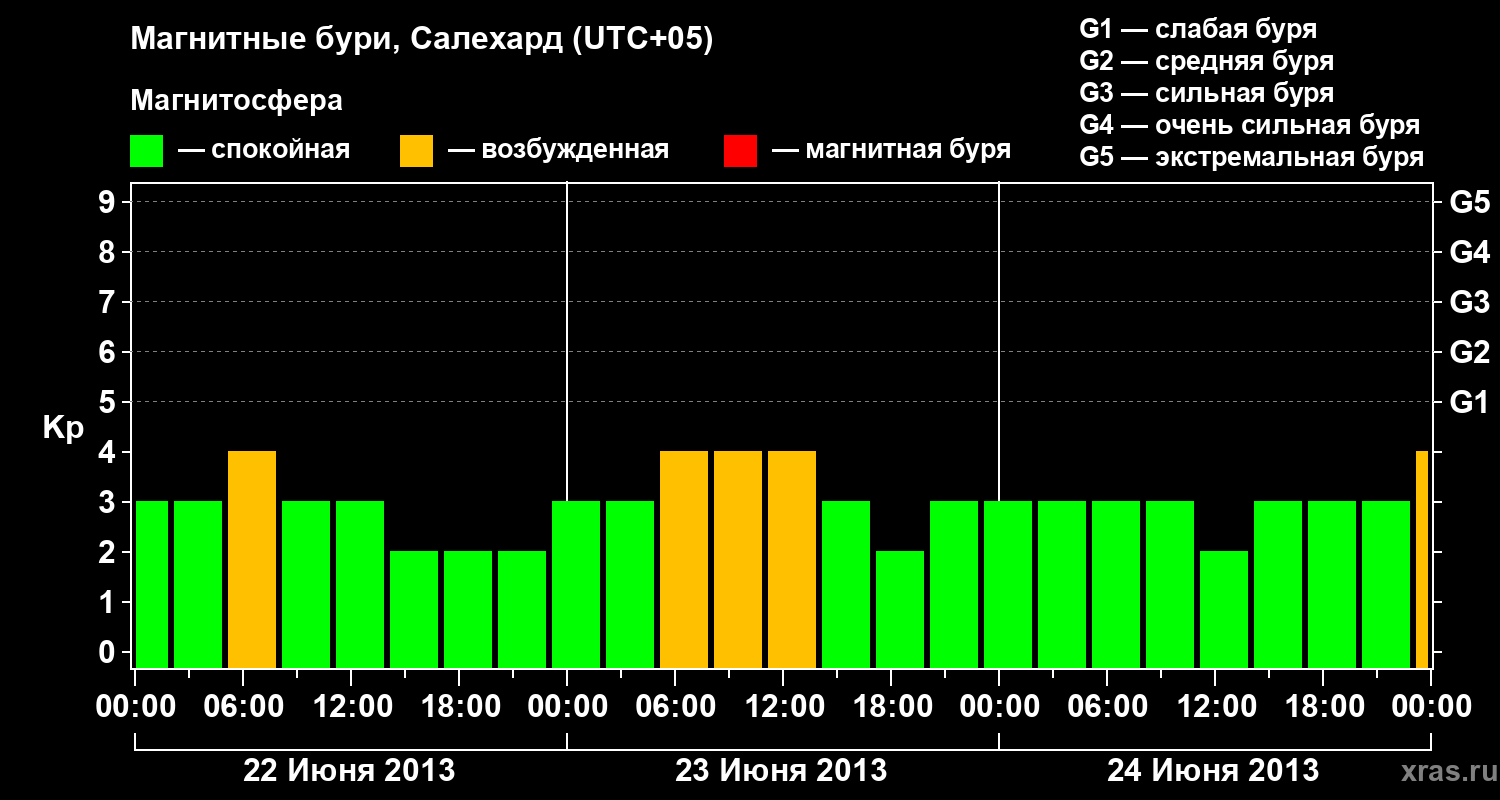Click the green Kp 3 bar at 15:00 on 23 June
The image size is (1500, 800).
pyautogui.click(x=846, y=585)
